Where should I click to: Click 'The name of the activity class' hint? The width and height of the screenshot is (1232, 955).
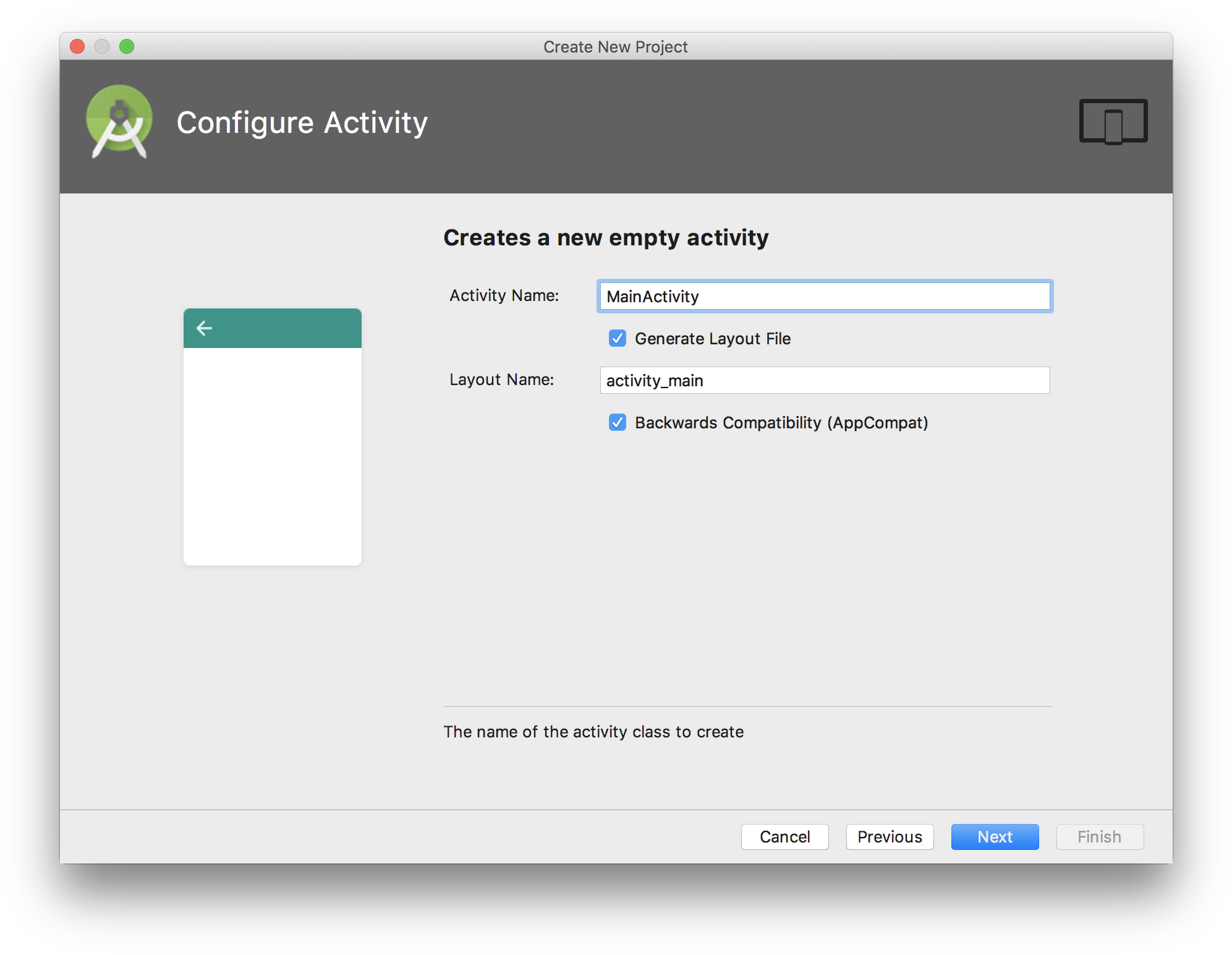(x=593, y=732)
